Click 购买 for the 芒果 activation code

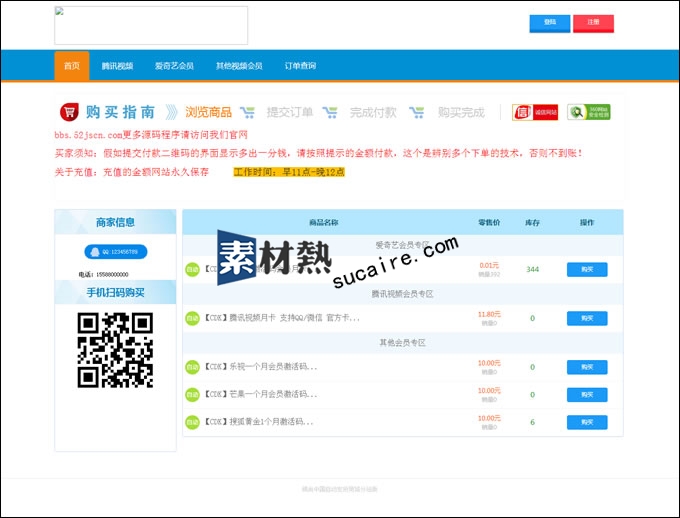coord(587,395)
